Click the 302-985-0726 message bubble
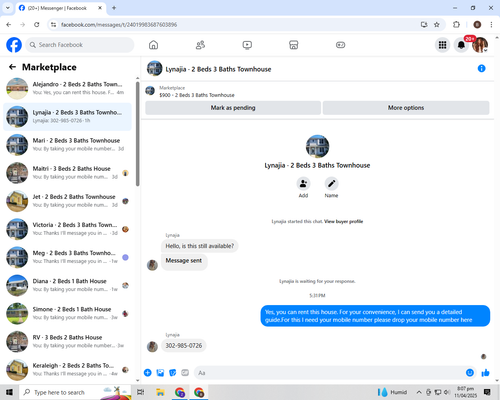500x400 pixels. tap(184, 346)
